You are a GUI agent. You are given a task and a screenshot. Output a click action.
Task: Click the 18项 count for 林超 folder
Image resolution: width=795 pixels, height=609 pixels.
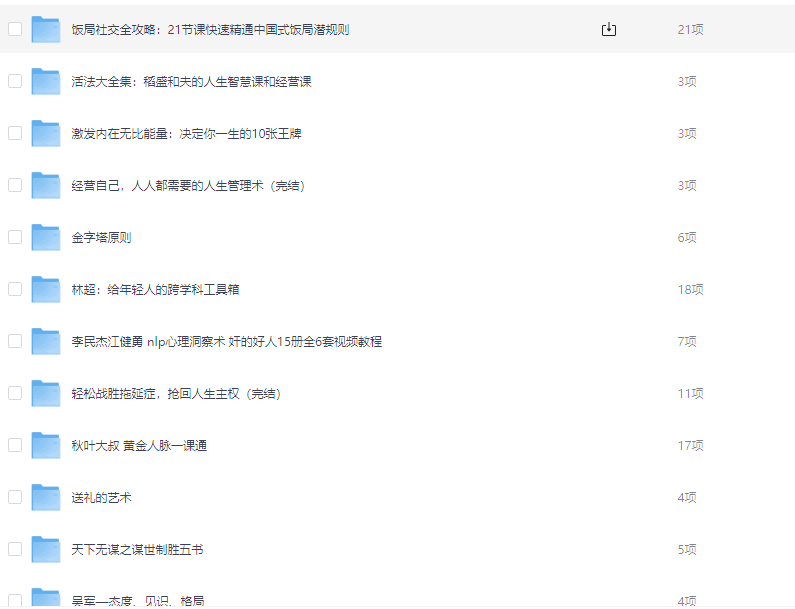(x=690, y=290)
